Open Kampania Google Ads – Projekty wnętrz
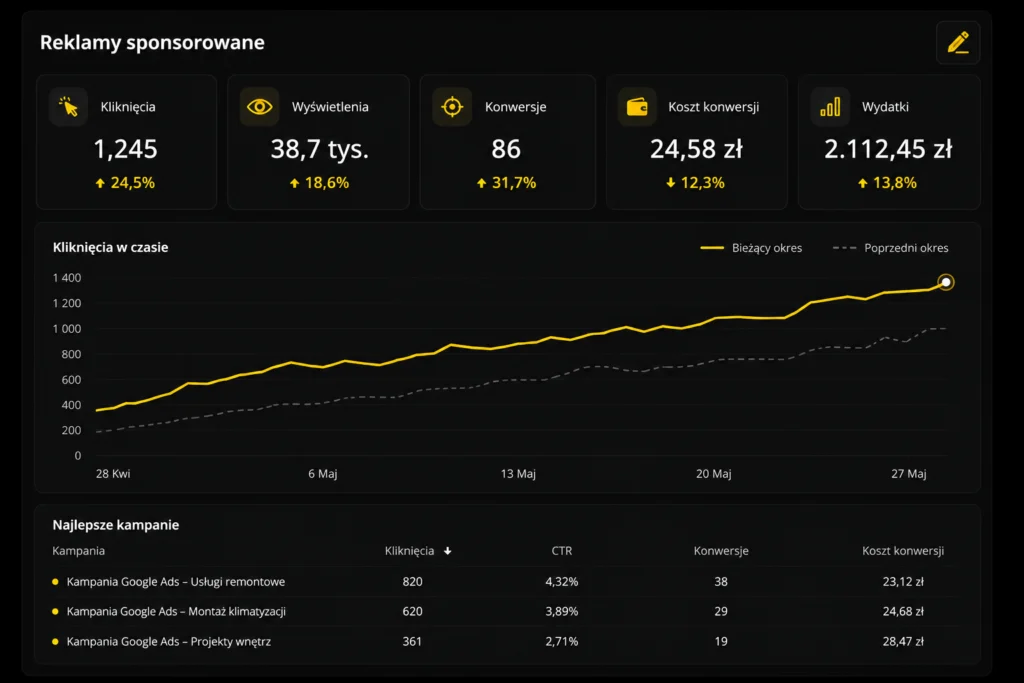This screenshot has width=1024, height=683. pyautogui.click(x=168, y=642)
